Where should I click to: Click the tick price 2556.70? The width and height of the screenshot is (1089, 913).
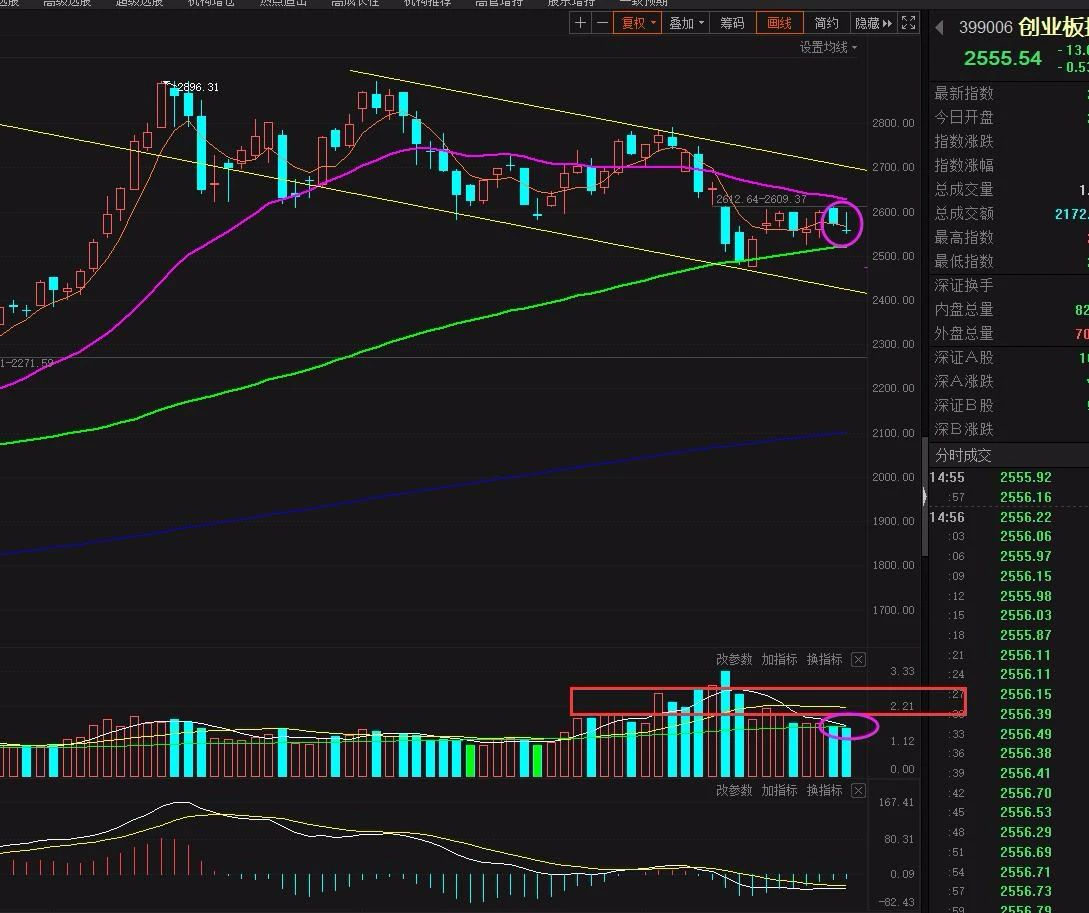(x=1025, y=793)
